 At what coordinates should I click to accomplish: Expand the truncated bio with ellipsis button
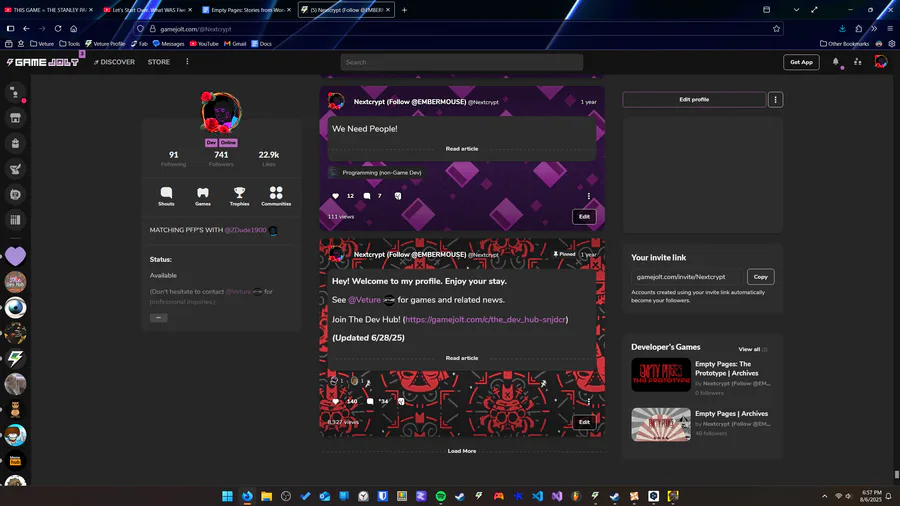pyautogui.click(x=158, y=318)
